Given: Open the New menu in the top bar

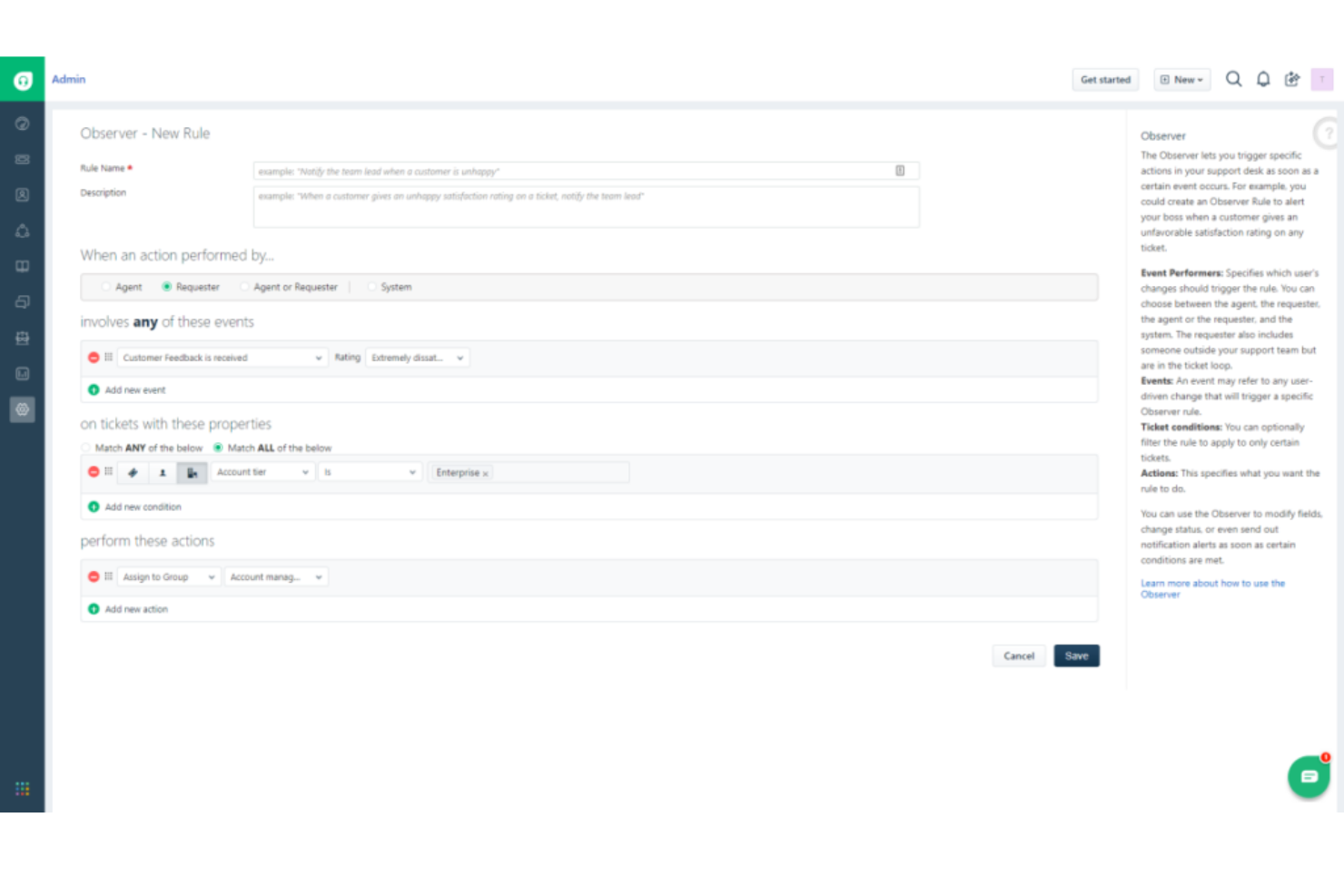Looking at the screenshot, I should [1181, 79].
